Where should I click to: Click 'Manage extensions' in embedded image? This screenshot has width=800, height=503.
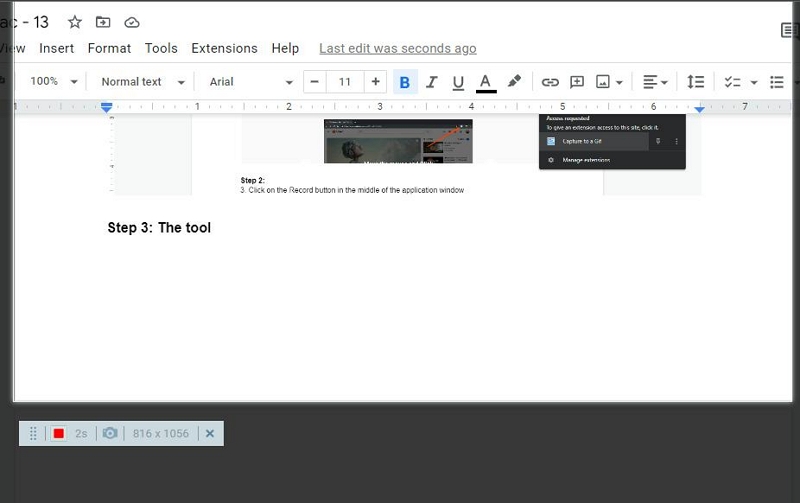(586, 160)
